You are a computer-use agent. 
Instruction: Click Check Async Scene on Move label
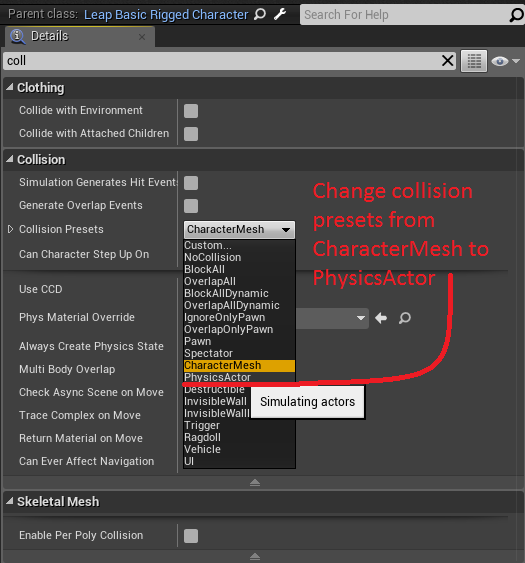(91, 392)
